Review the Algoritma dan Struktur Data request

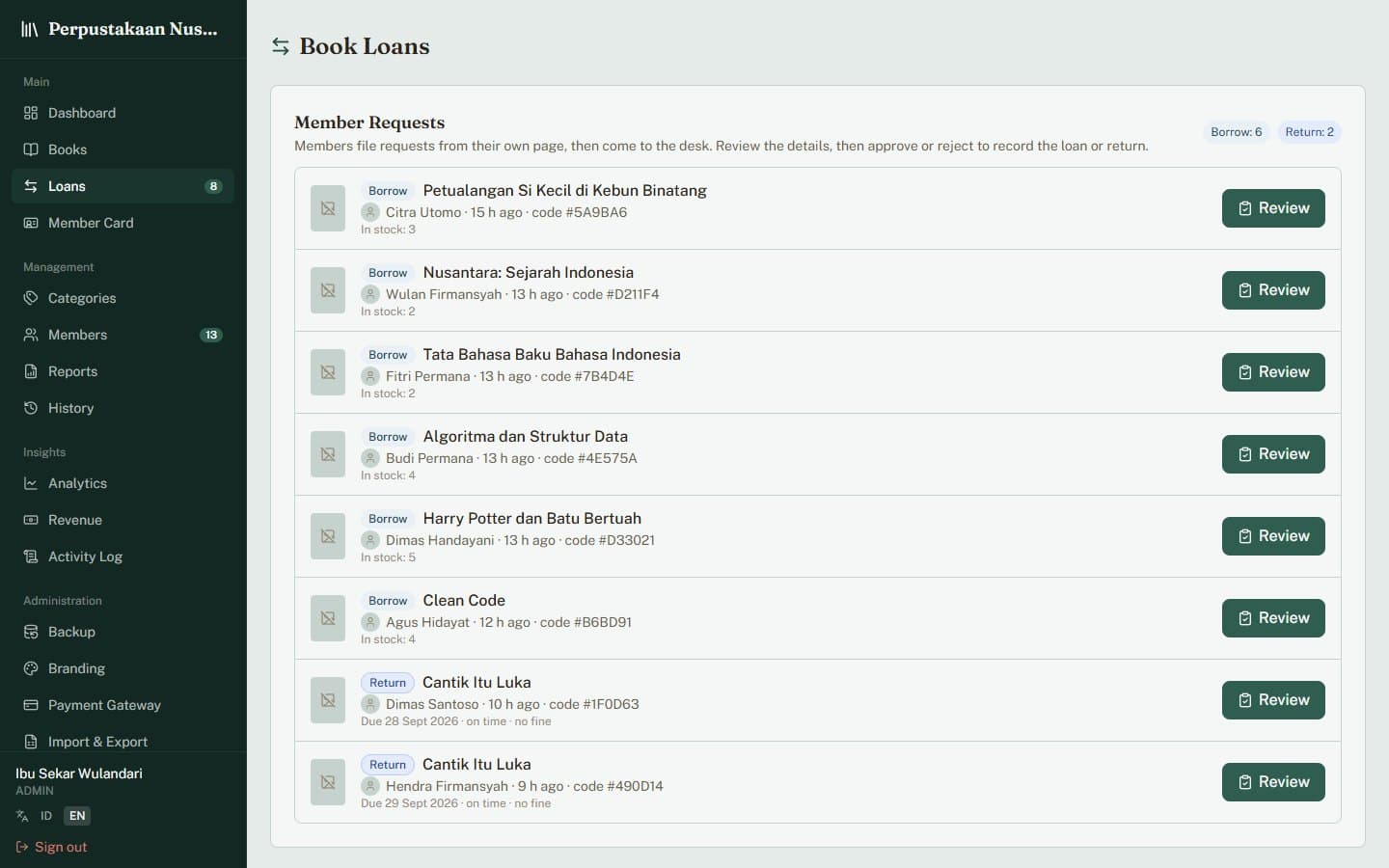click(1273, 454)
